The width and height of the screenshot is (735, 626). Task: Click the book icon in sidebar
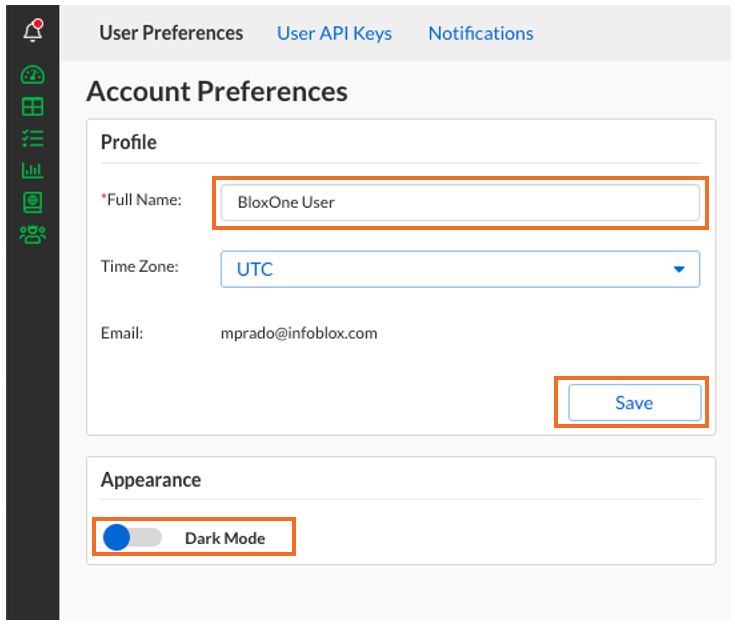32,203
